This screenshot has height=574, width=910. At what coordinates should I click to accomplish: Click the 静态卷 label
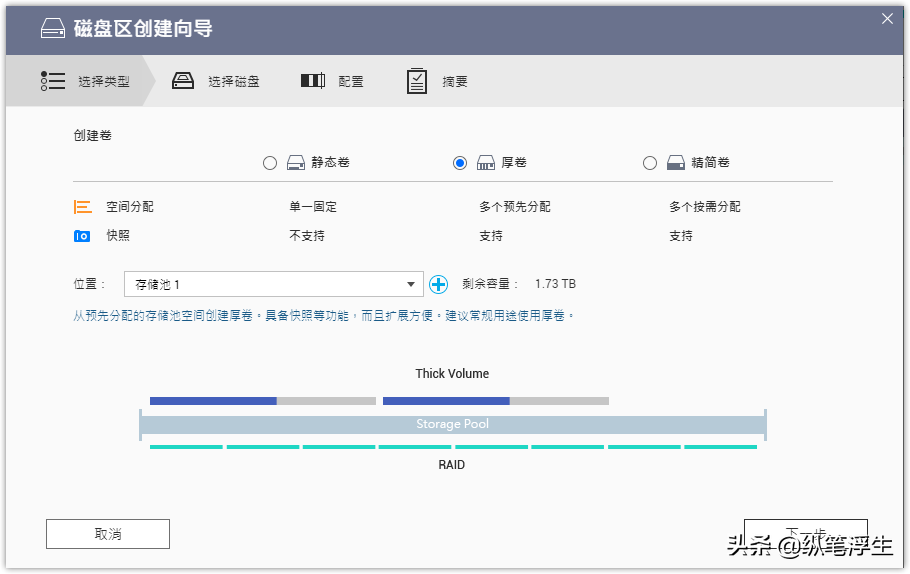[330, 163]
